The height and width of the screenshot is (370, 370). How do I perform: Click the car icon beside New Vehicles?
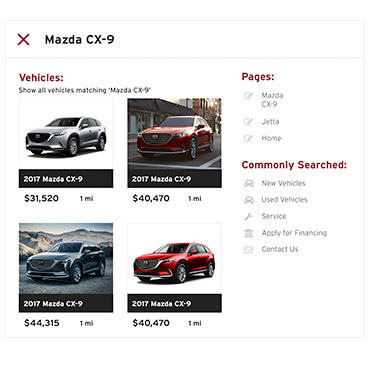coord(249,183)
